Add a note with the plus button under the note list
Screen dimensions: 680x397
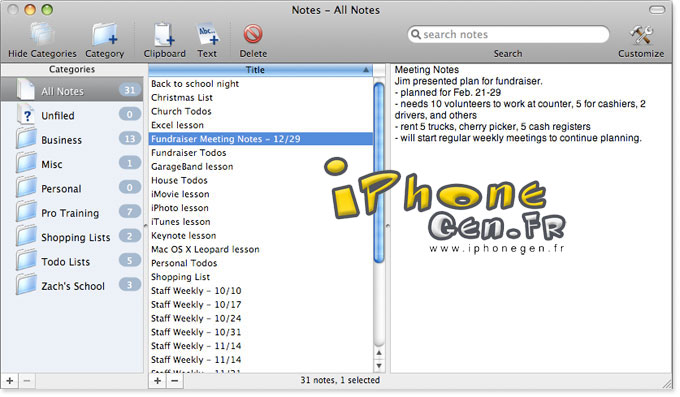(x=157, y=381)
